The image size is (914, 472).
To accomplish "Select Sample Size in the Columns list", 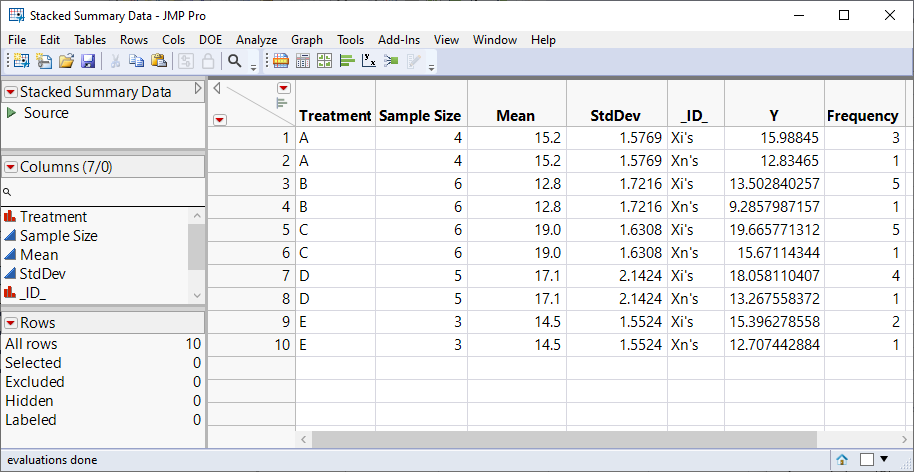I will [x=59, y=236].
